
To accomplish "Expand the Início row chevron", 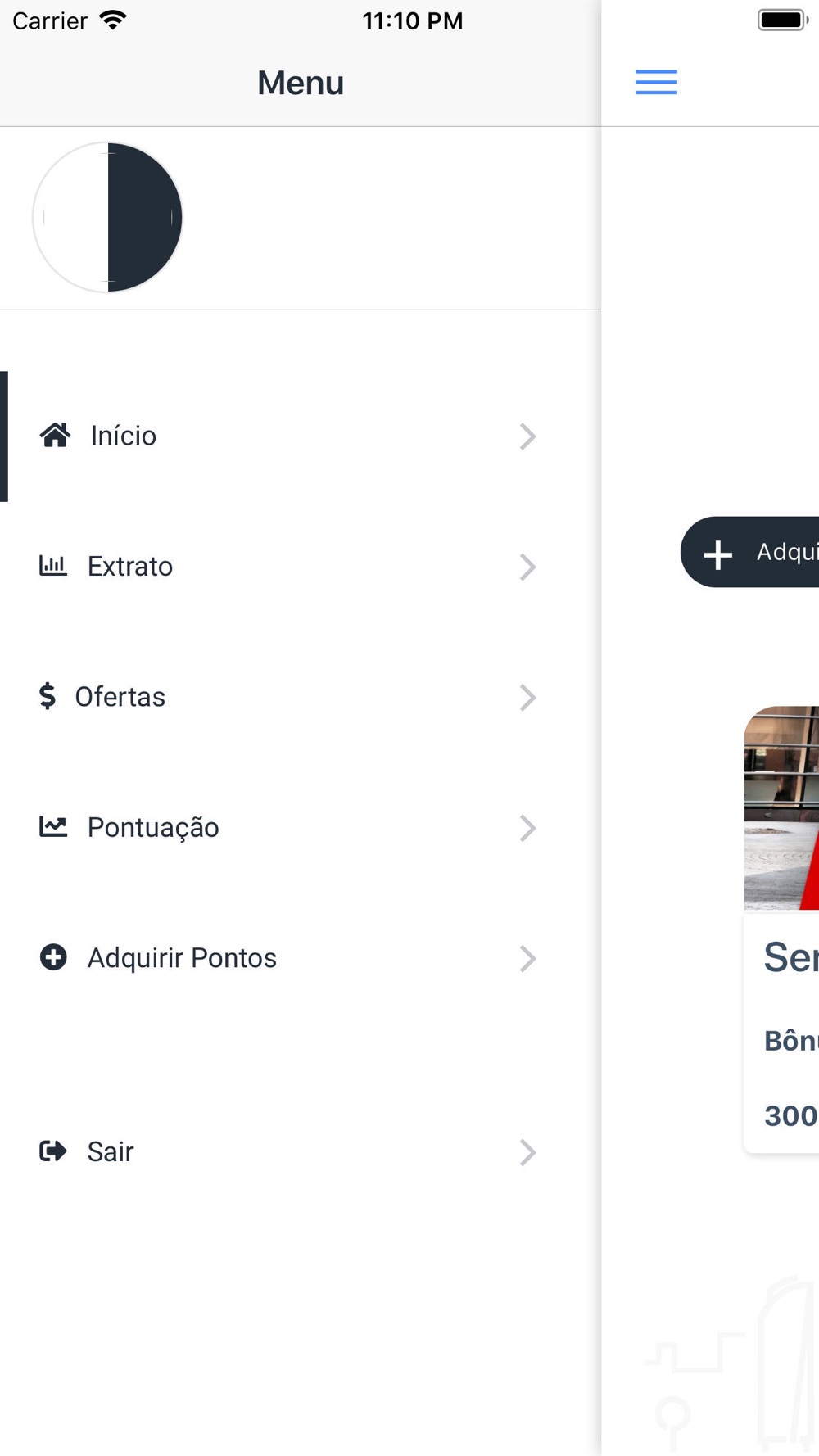I will click(527, 436).
